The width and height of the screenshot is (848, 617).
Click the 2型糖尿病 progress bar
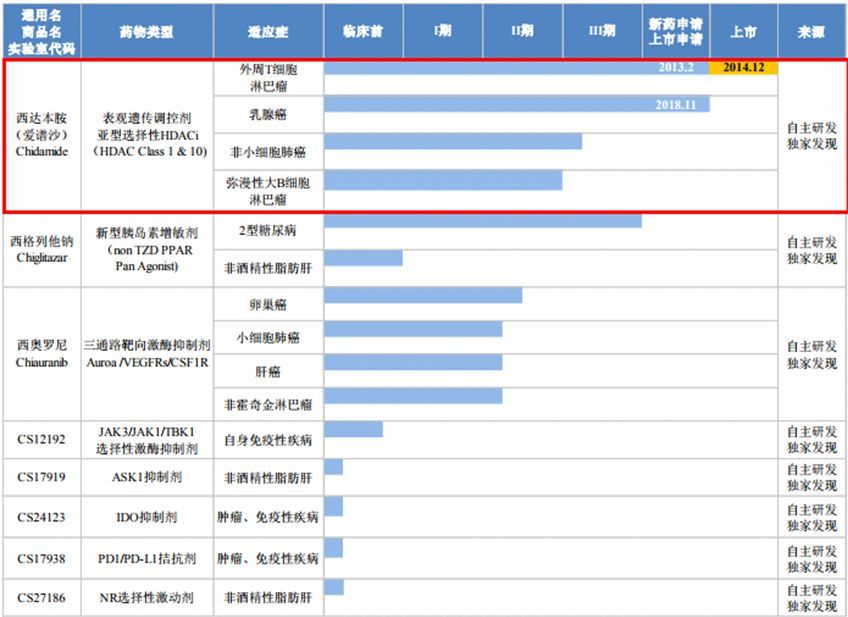tap(483, 221)
